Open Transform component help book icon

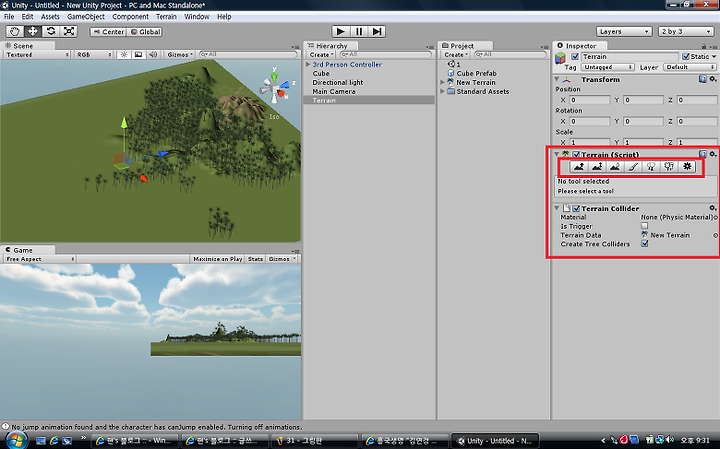(703, 79)
